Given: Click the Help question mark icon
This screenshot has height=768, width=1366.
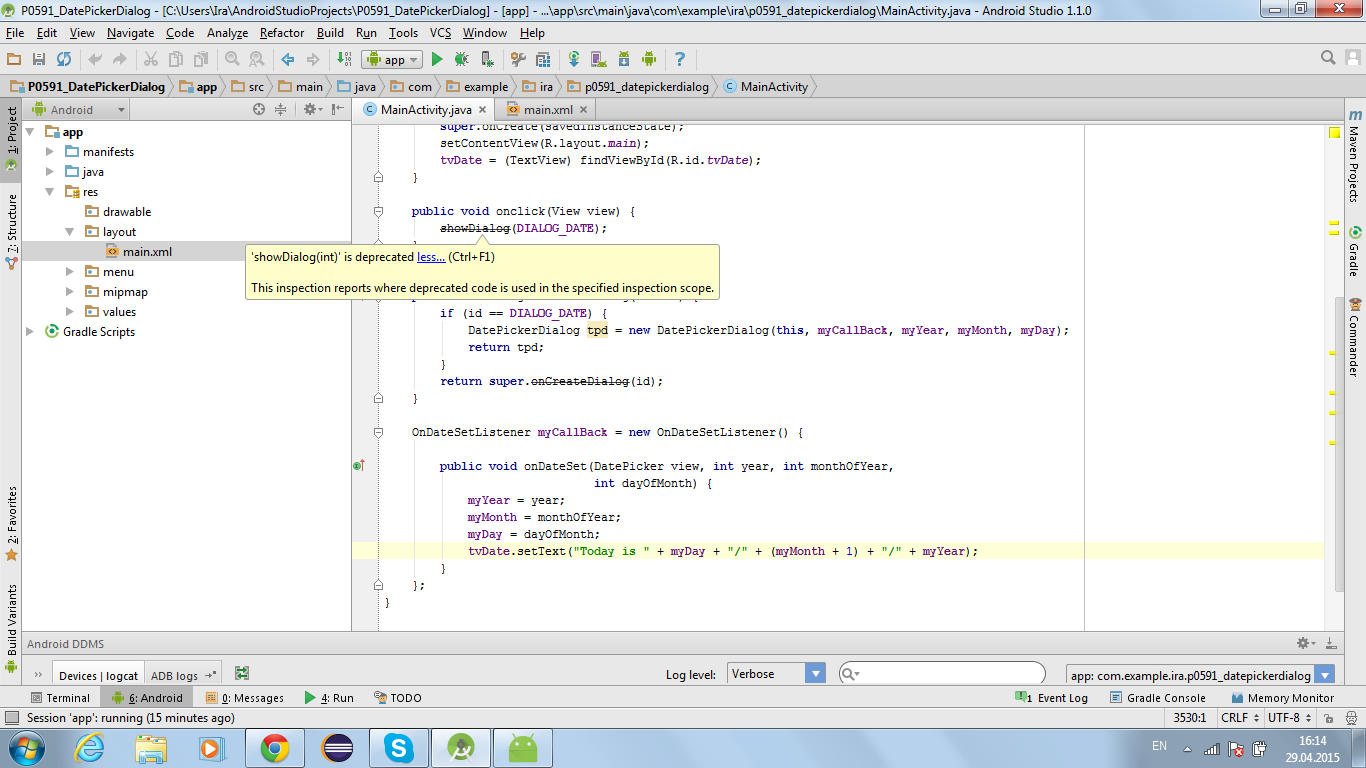Looking at the screenshot, I should 680,60.
